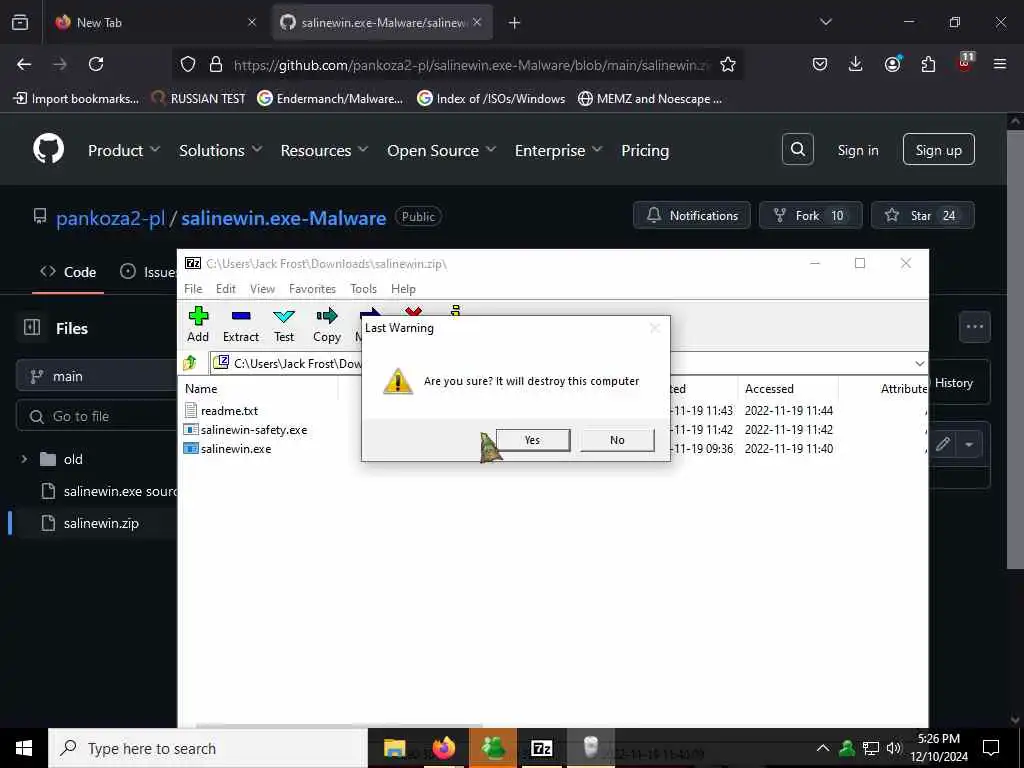Switch to the New Tab browser tab
The image size is (1024, 768).
point(157,22)
